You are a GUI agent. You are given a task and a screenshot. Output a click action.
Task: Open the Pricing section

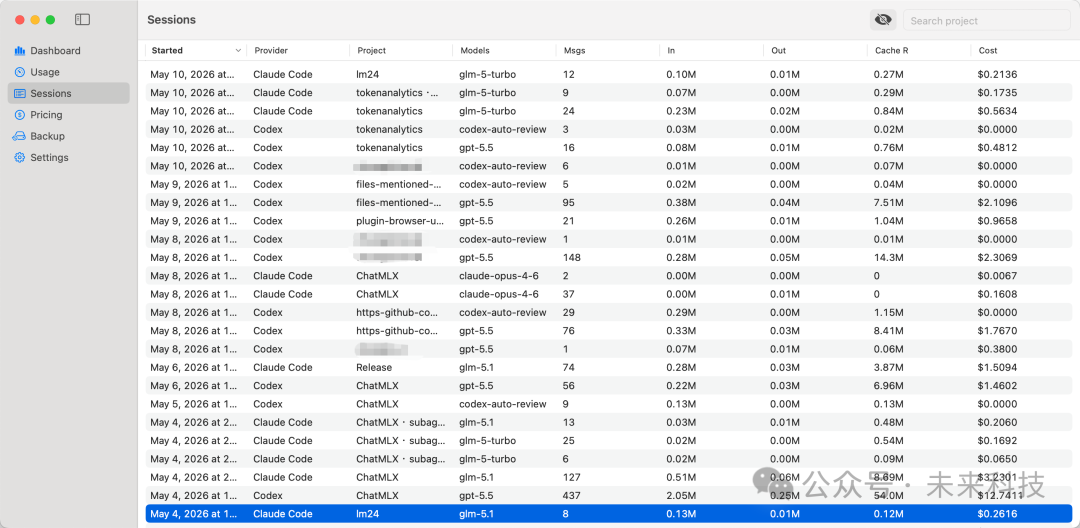coord(46,115)
